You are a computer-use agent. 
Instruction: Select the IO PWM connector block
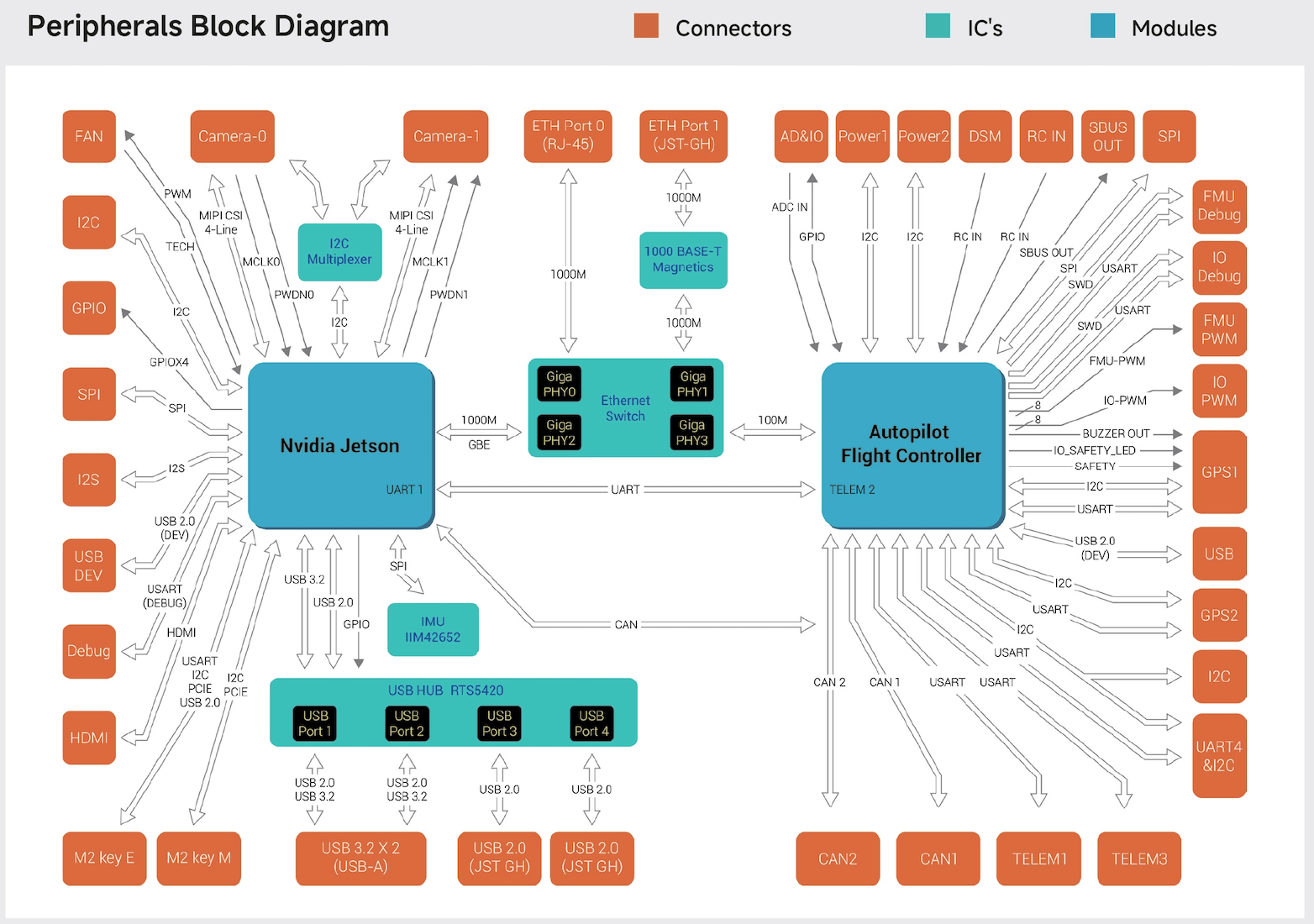(x=1220, y=391)
